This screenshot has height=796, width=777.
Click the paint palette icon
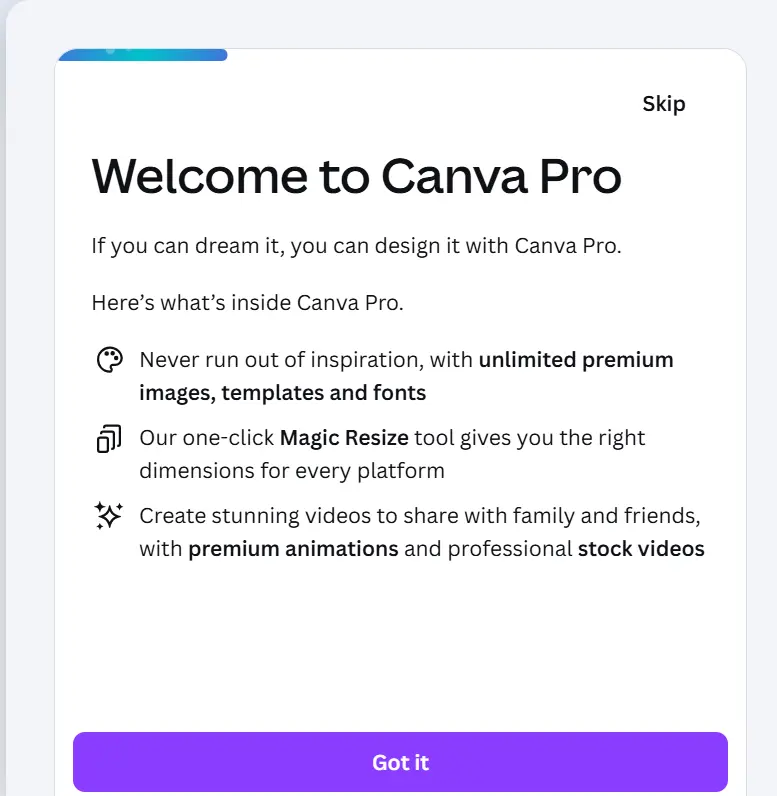tap(110, 360)
